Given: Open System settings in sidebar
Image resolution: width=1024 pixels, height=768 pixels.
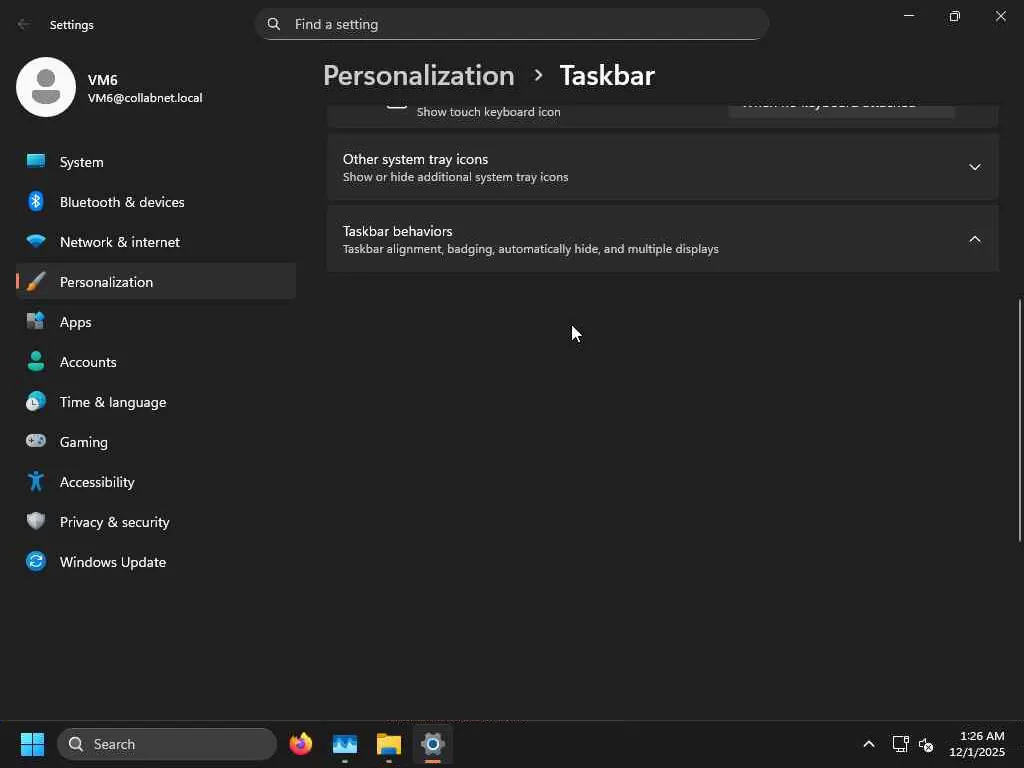Looking at the screenshot, I should click(x=155, y=162).
